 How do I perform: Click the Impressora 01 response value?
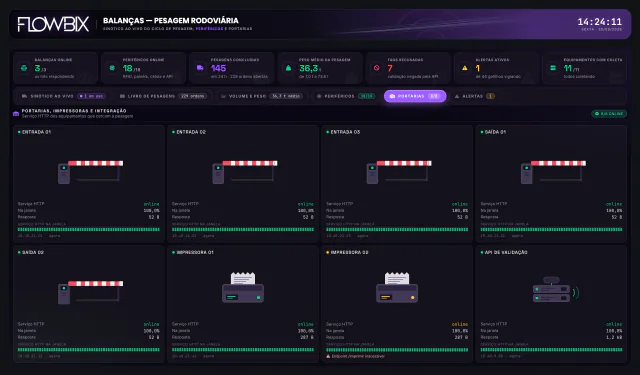(308, 337)
